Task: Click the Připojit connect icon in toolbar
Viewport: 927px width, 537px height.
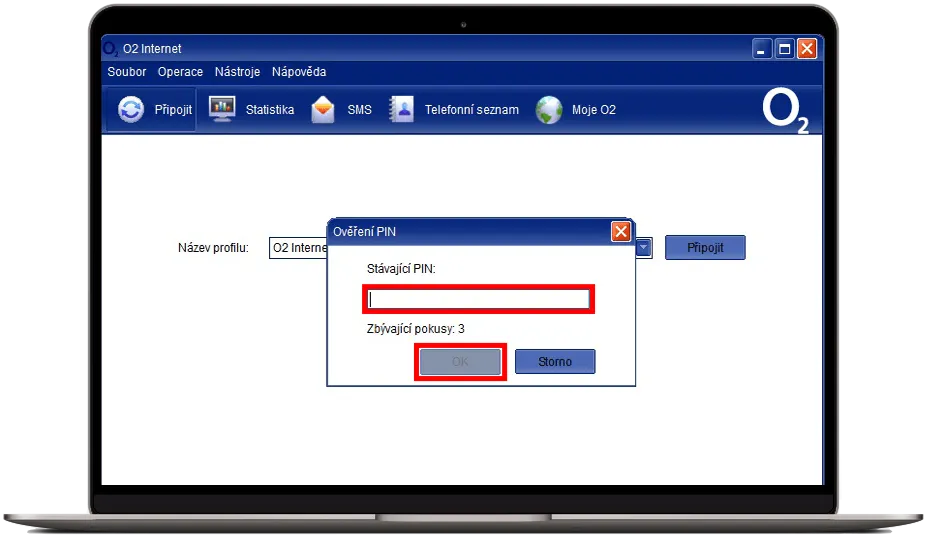Action: (x=131, y=110)
